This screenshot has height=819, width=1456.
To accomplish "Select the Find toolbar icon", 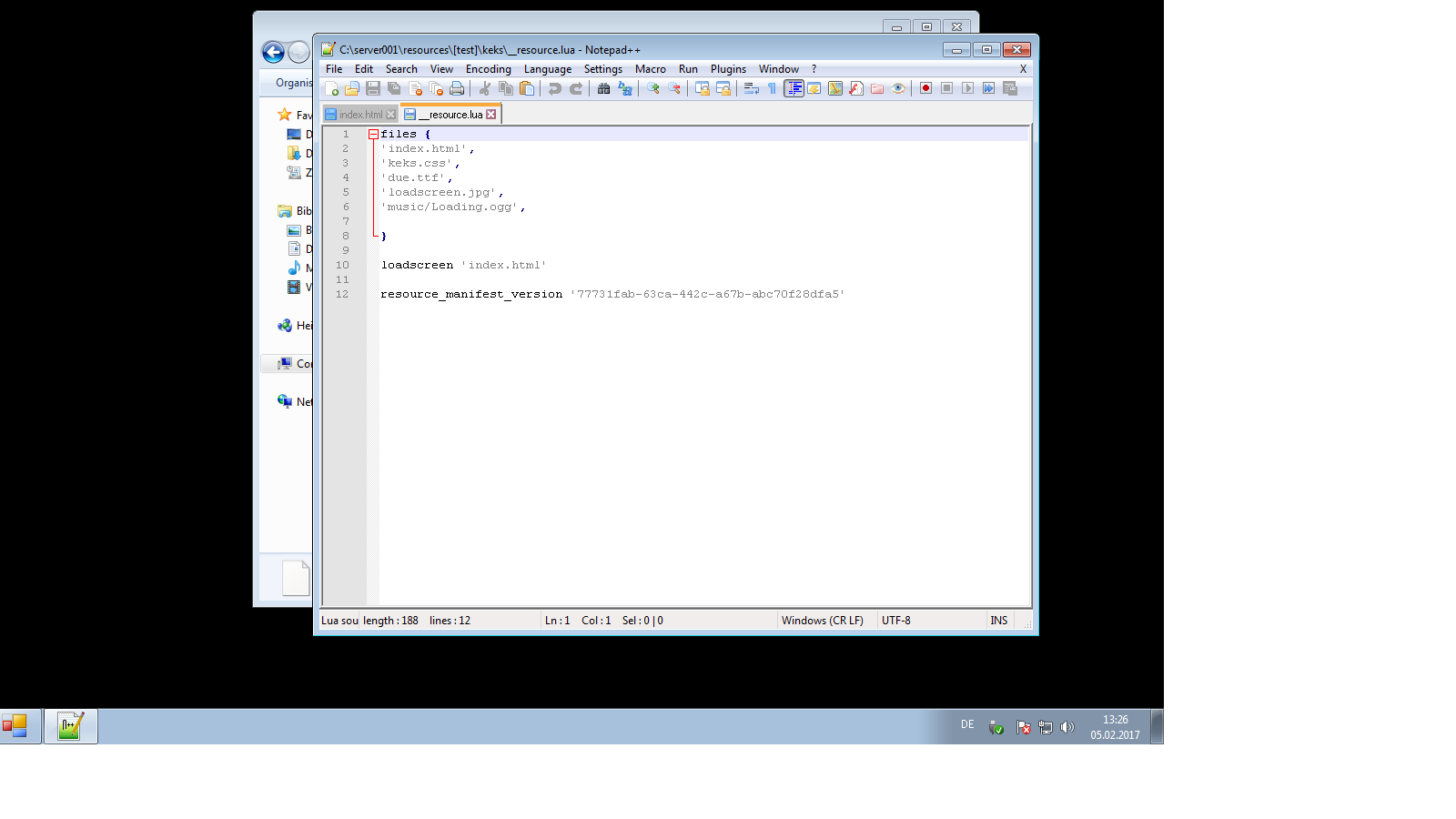I will [603, 88].
